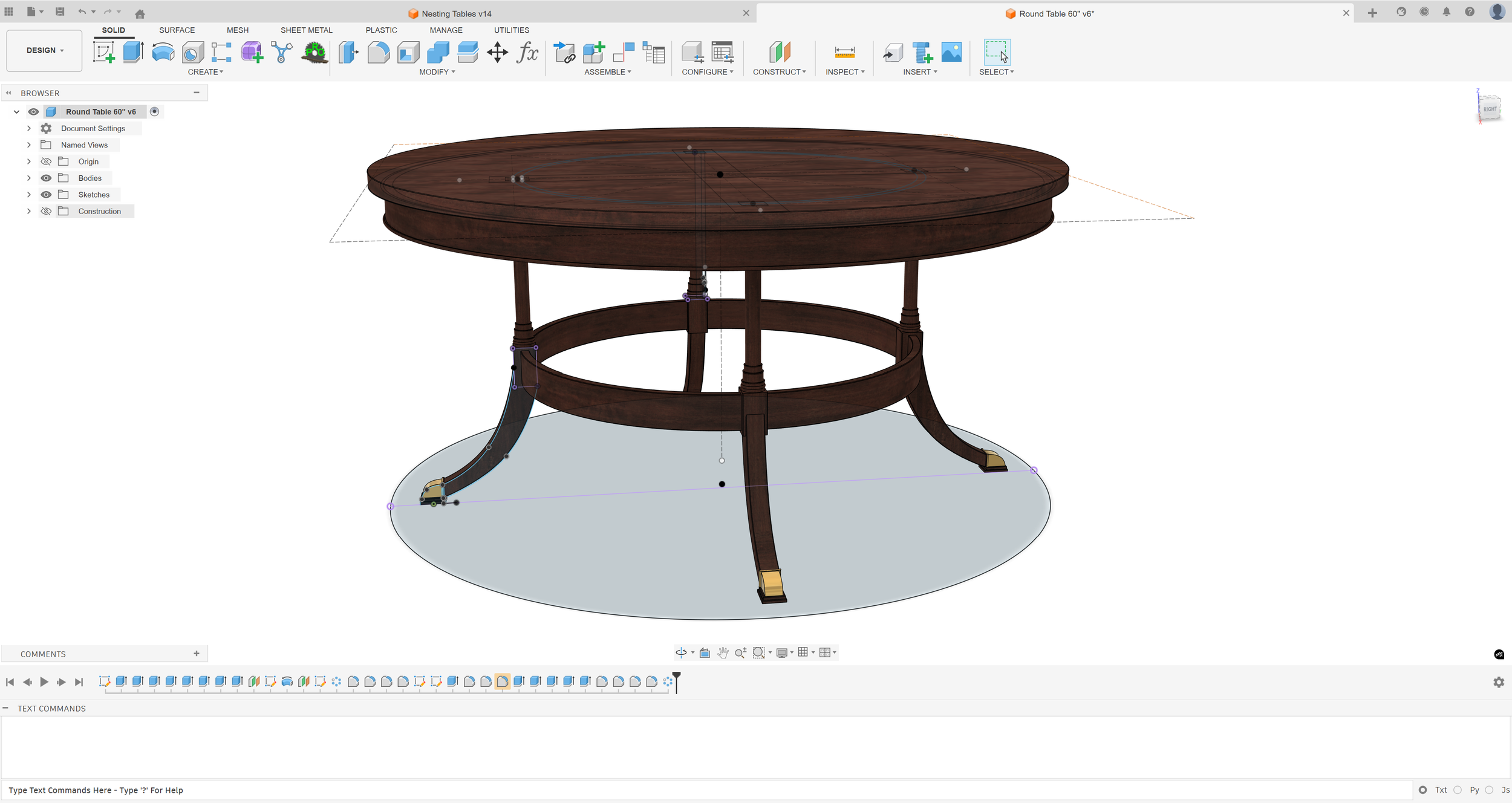
Task: Open the DESIGN workspace dropdown
Action: (44, 51)
